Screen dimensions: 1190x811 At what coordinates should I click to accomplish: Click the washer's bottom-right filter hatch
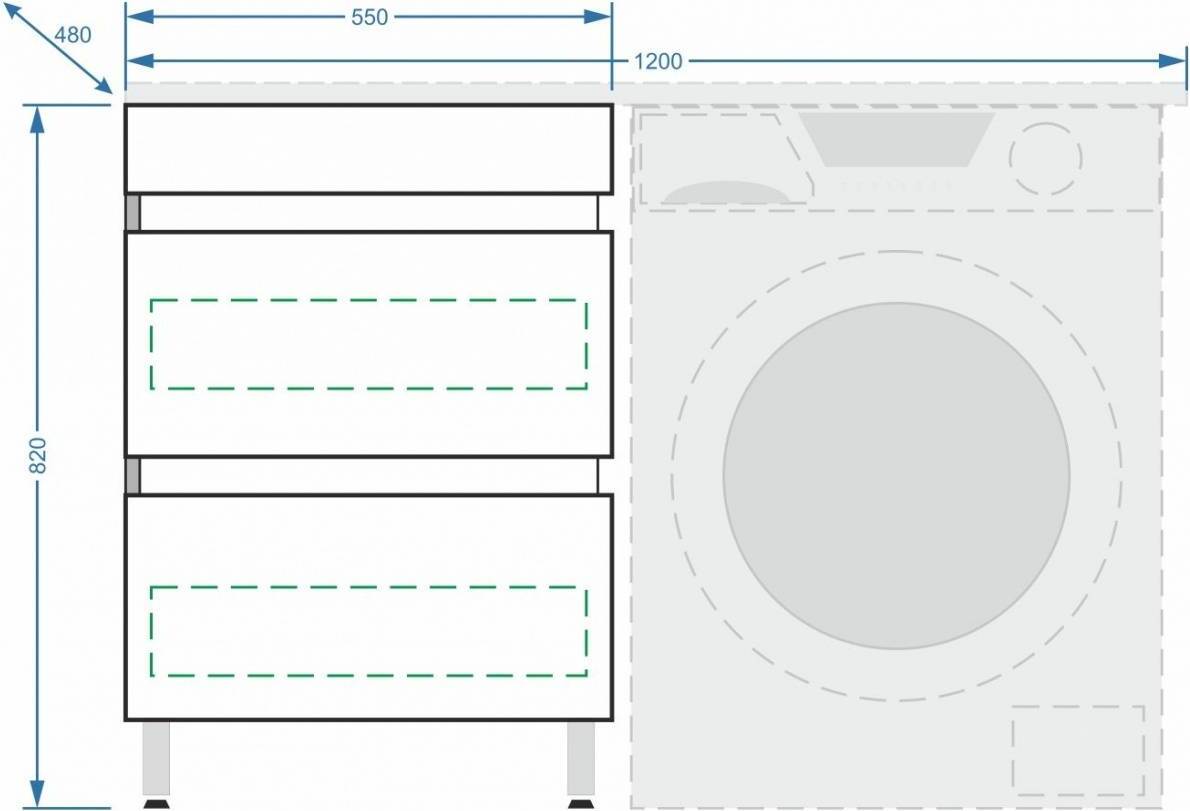tap(1077, 750)
